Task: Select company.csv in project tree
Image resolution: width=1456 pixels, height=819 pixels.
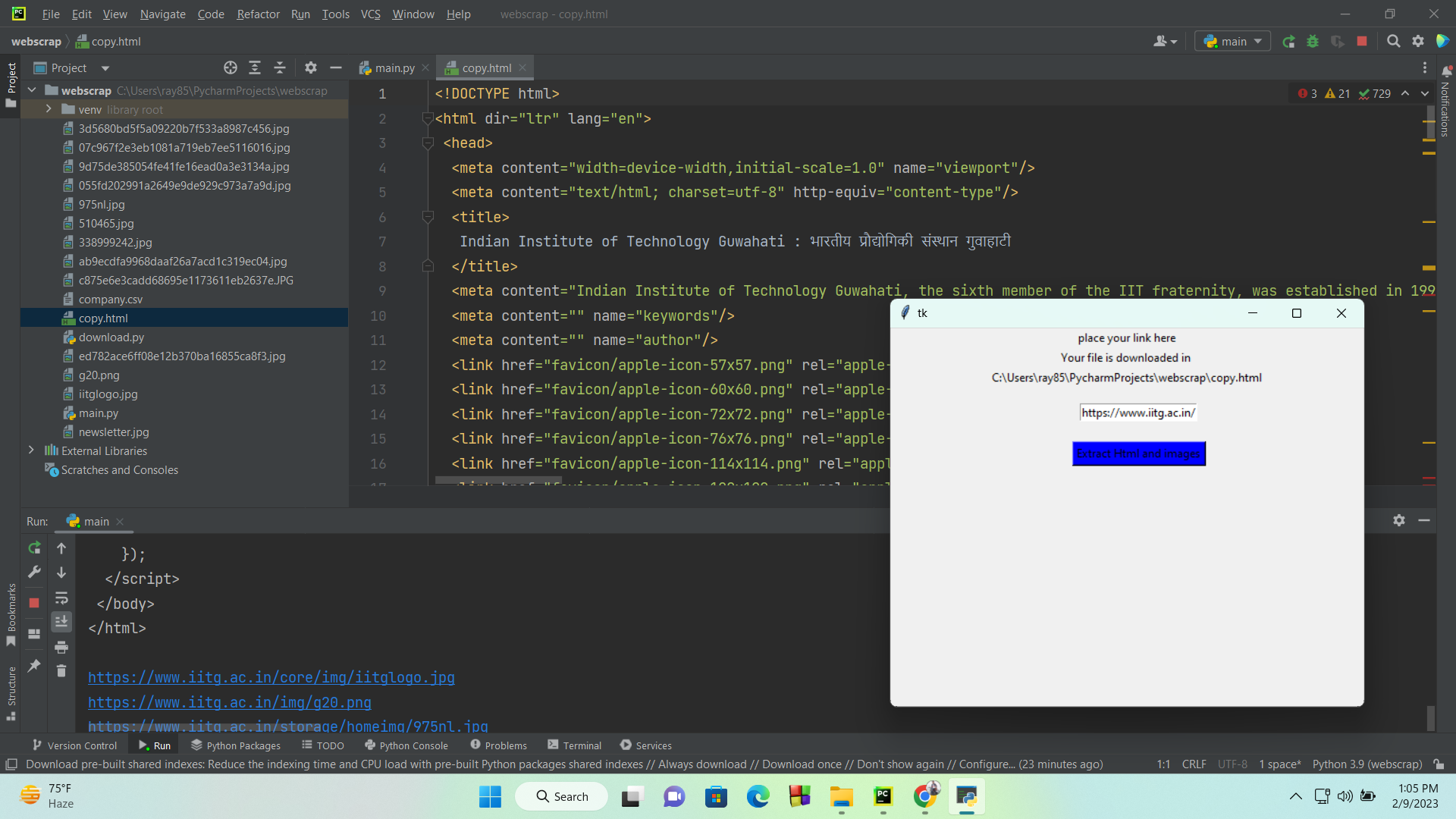Action: (110, 299)
